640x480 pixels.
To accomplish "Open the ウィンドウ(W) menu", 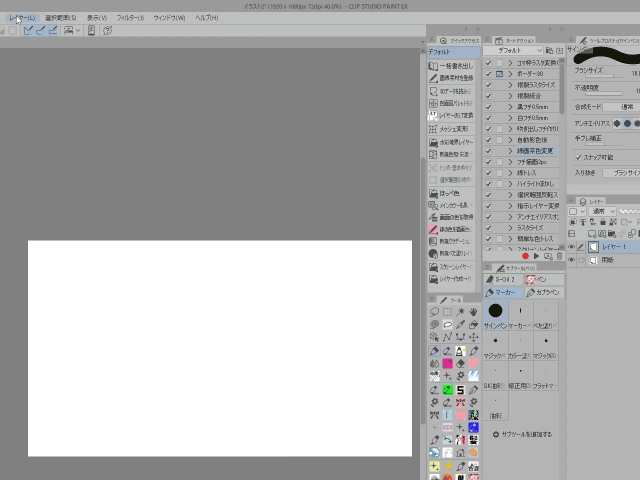I will click(169, 18).
